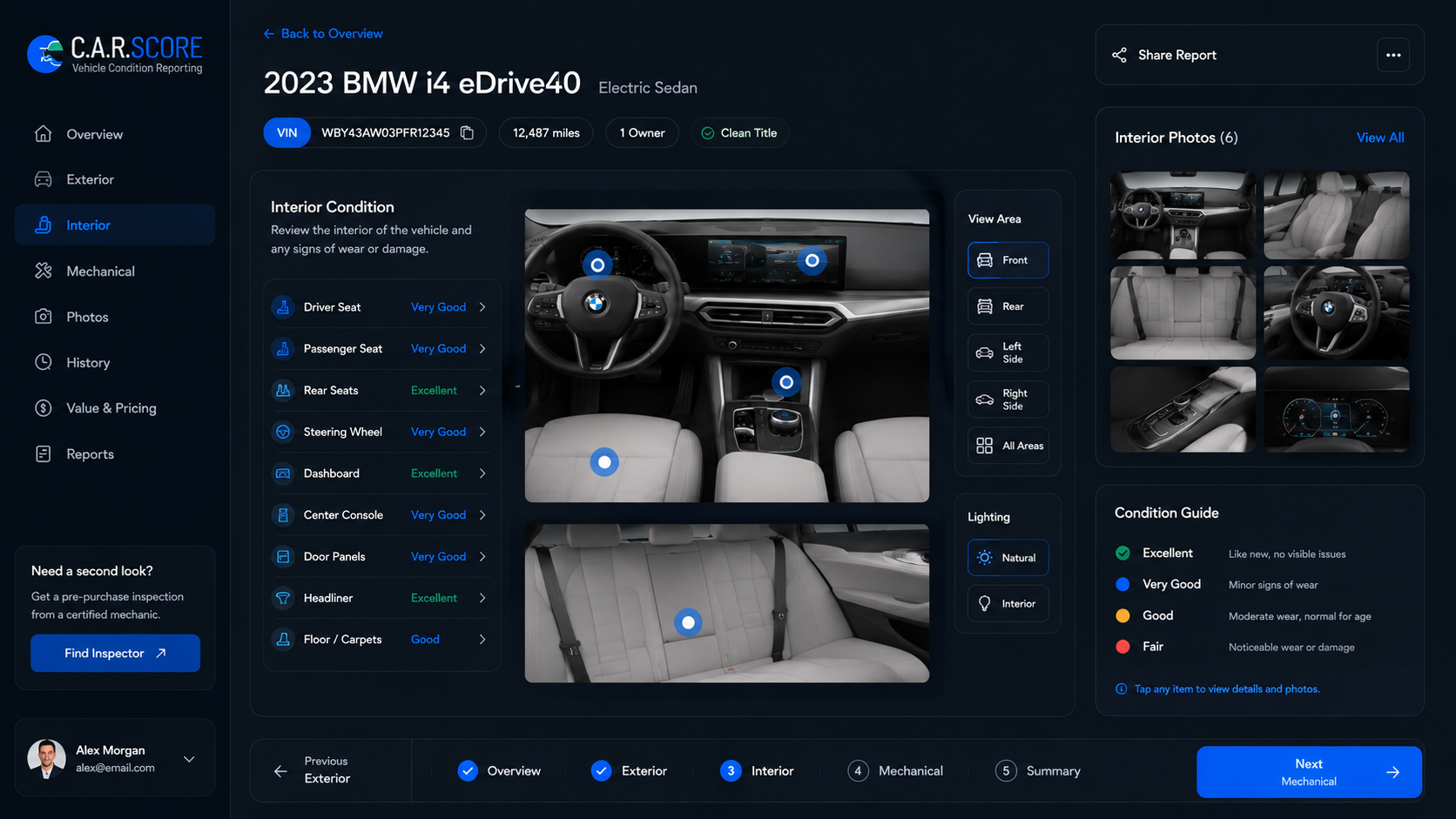Click the Headliner row icon
The width and height of the screenshot is (1456, 819).
click(x=283, y=598)
